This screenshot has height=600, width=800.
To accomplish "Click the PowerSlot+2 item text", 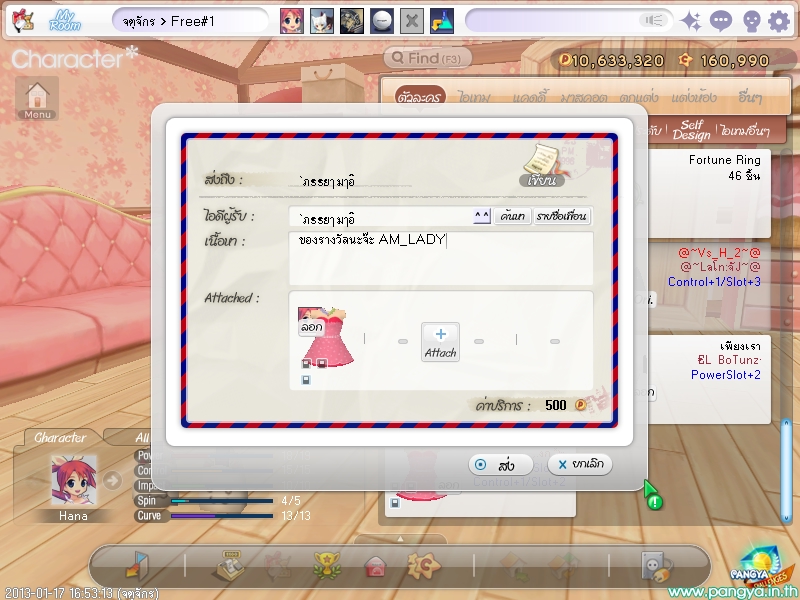I will pos(726,374).
